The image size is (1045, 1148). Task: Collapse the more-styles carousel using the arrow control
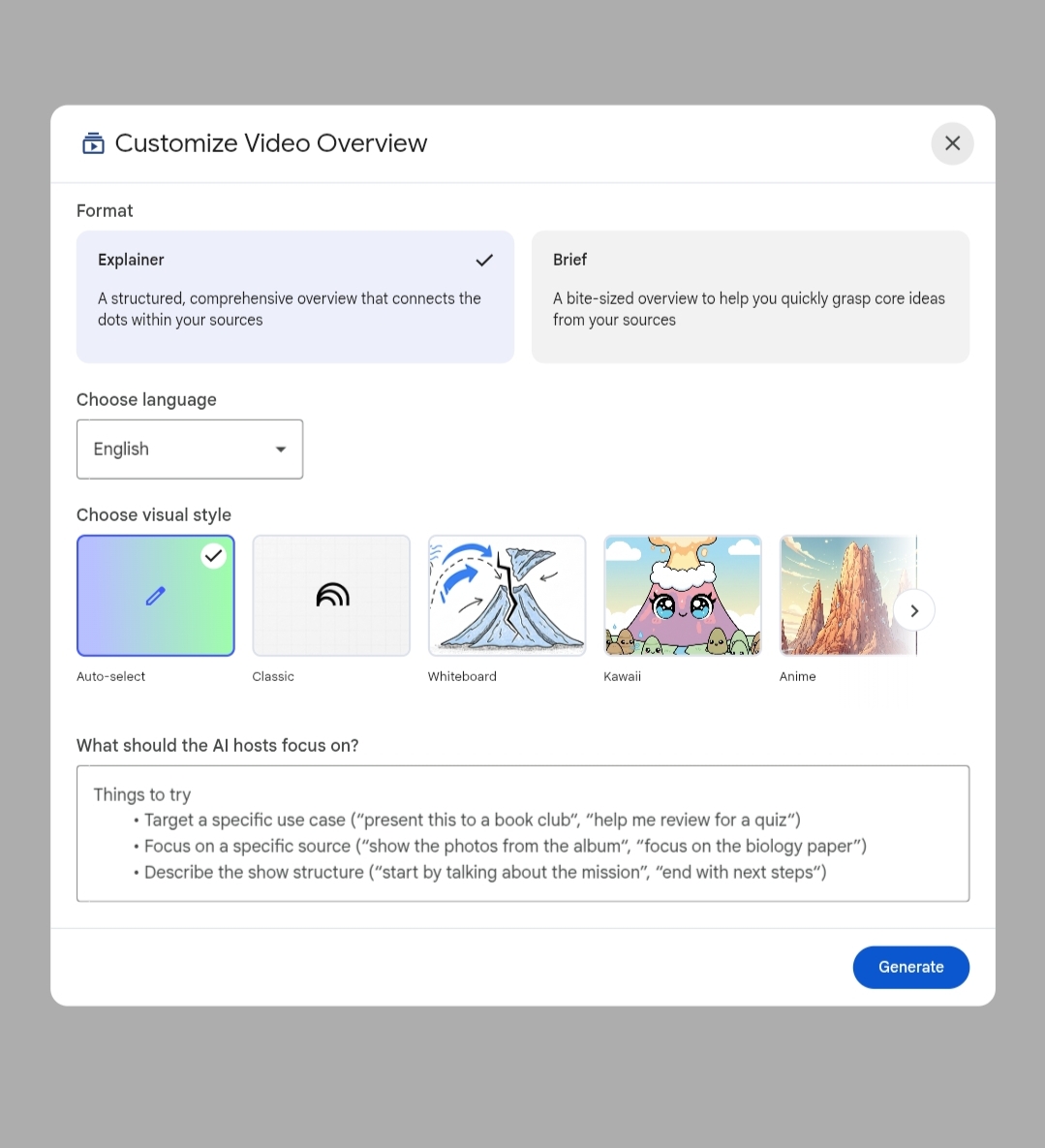[x=913, y=610]
